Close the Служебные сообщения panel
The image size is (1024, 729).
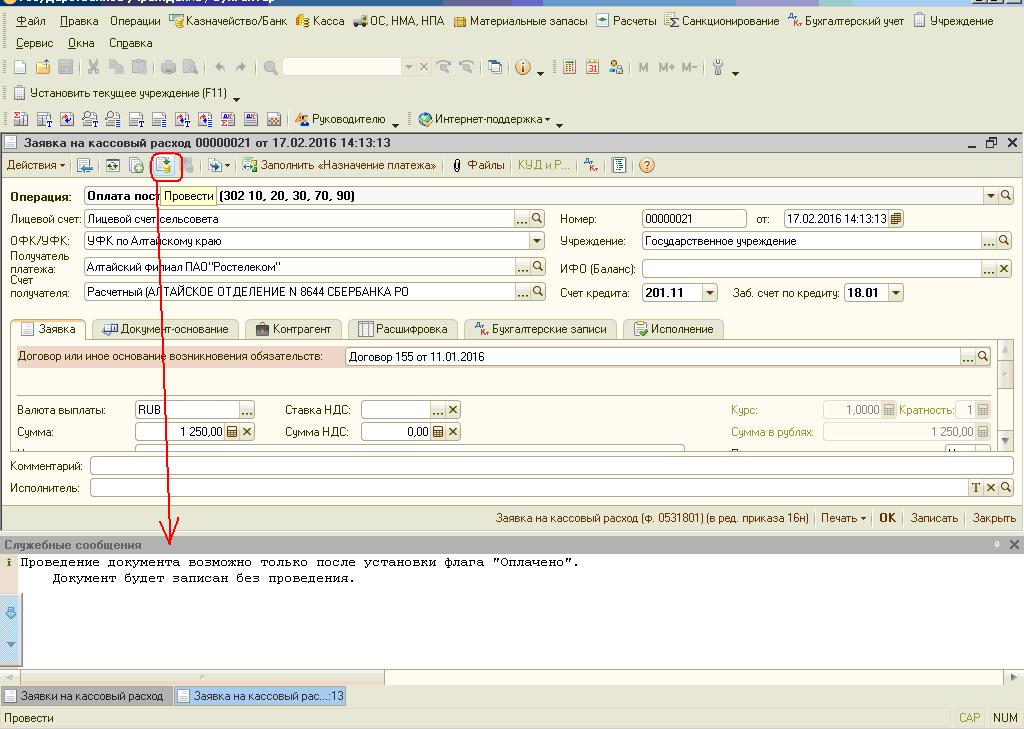1014,545
